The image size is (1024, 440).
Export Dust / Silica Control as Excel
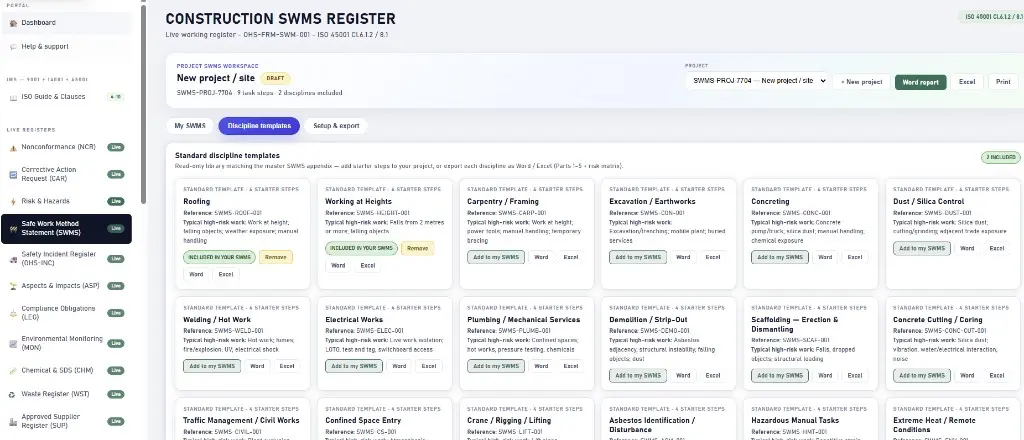pyautogui.click(x=997, y=248)
